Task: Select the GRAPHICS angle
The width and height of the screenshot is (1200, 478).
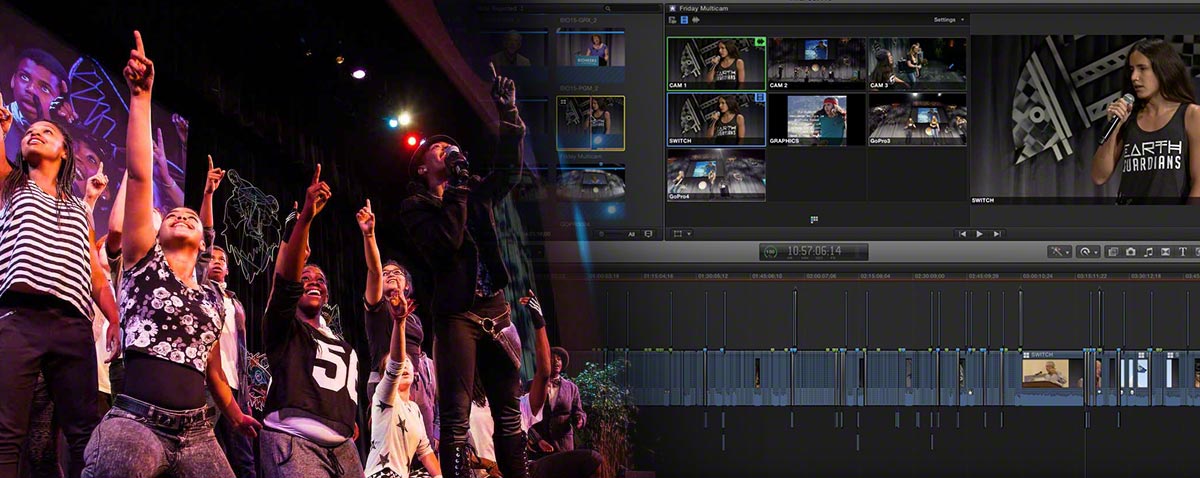Action: click(816, 120)
